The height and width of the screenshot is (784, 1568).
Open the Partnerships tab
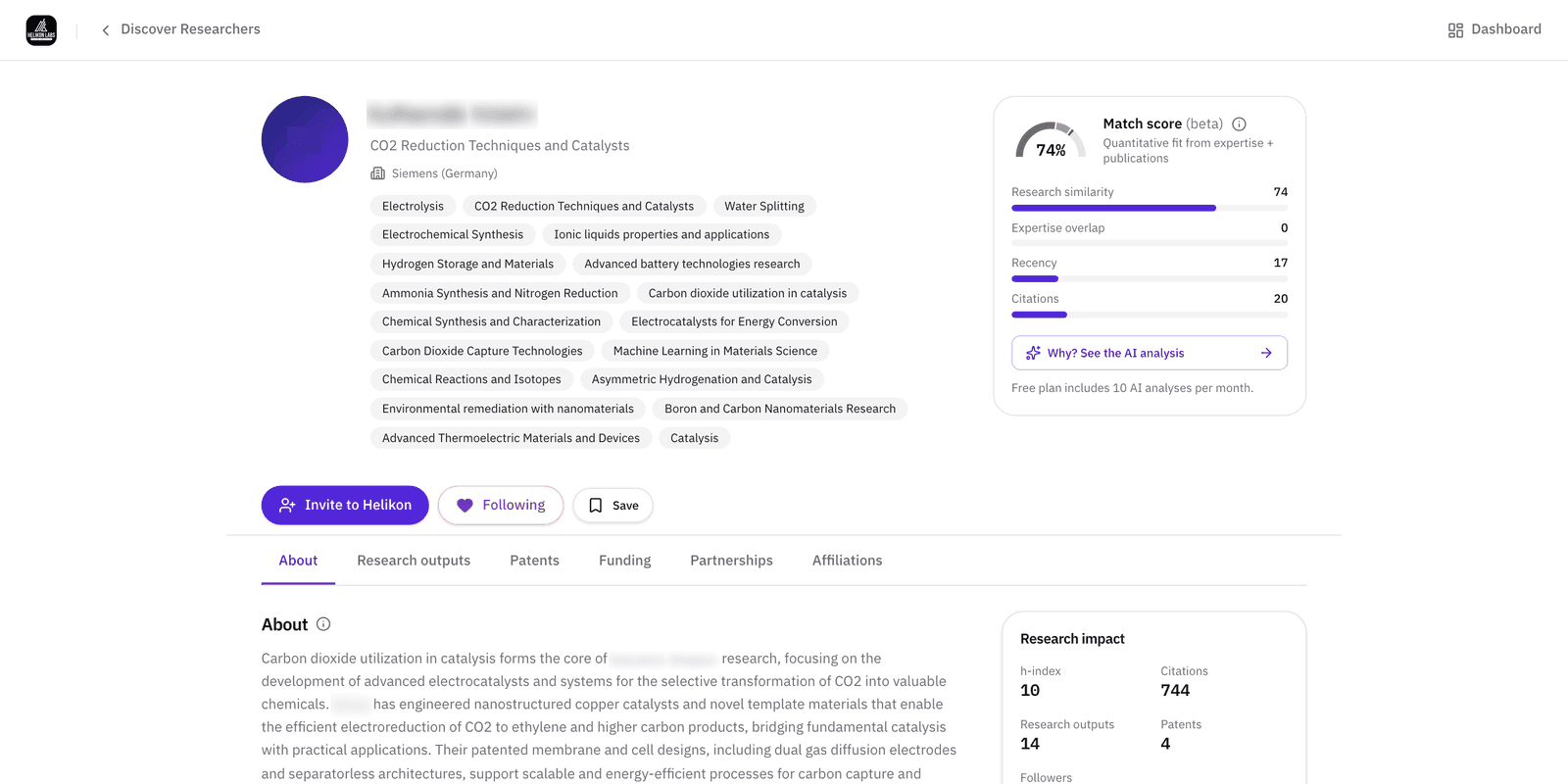click(x=731, y=561)
